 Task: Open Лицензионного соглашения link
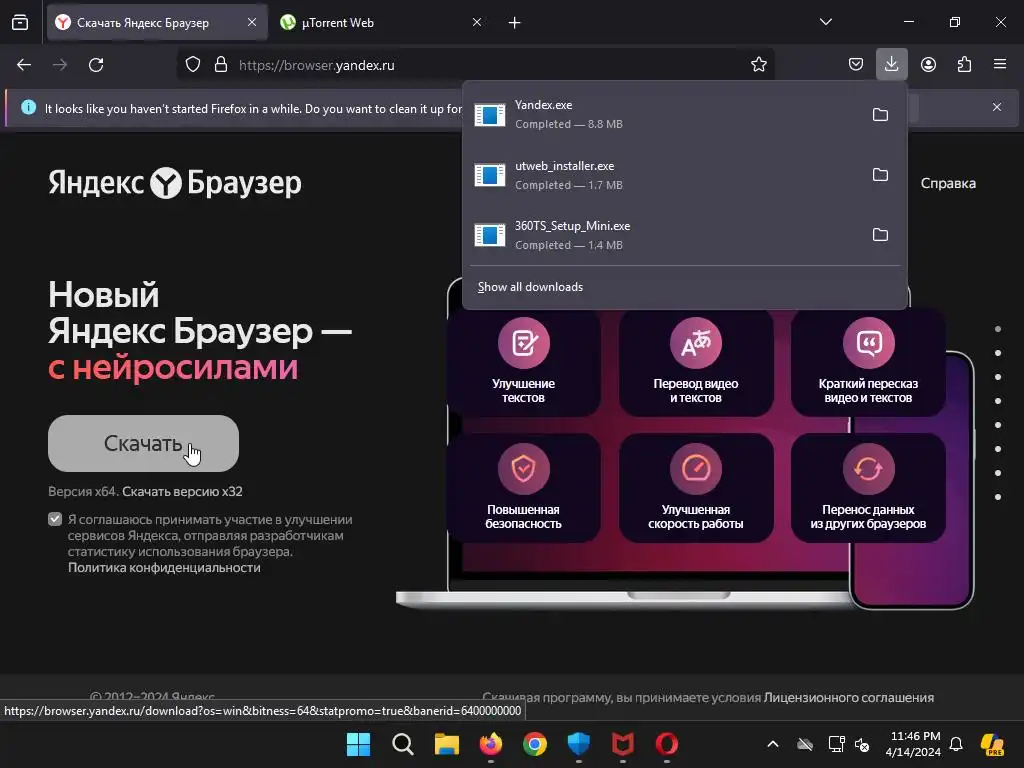point(848,697)
